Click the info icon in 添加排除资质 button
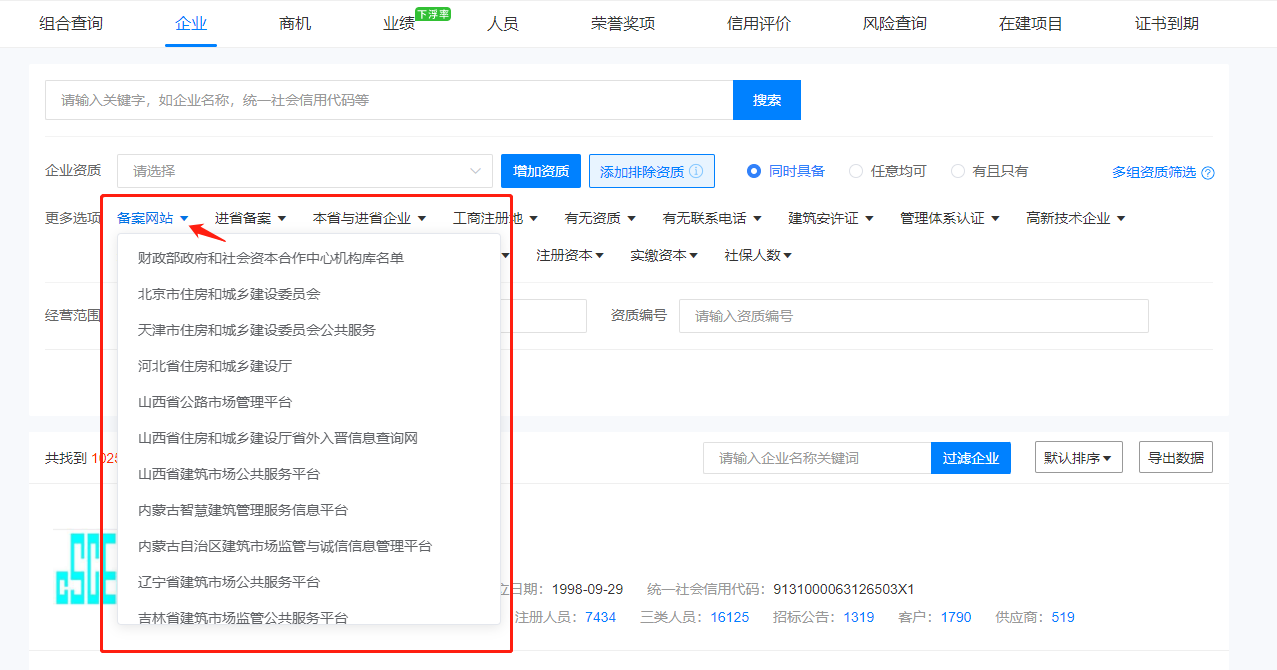The width and height of the screenshot is (1277, 670). click(x=696, y=171)
